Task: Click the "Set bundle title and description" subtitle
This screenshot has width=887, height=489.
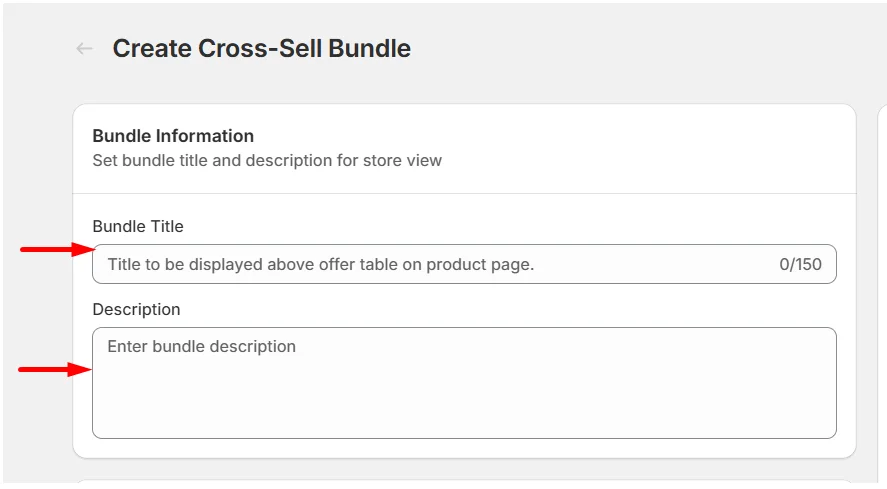Action: tap(267, 161)
